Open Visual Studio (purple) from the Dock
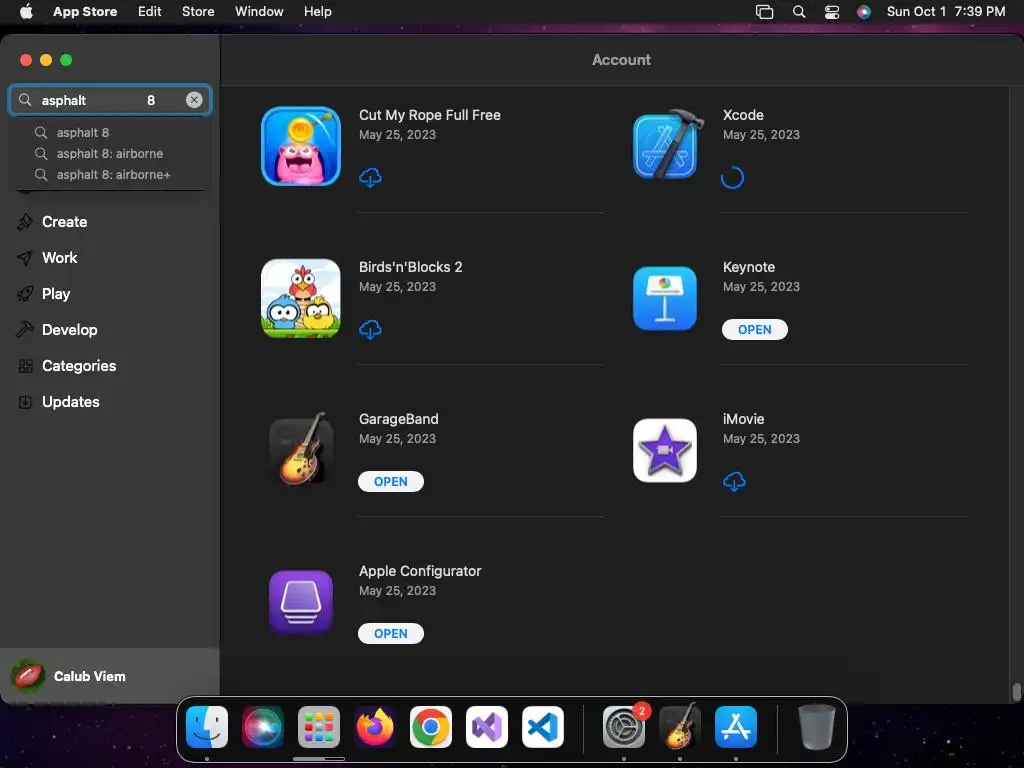The height and width of the screenshot is (768, 1024). pos(487,727)
